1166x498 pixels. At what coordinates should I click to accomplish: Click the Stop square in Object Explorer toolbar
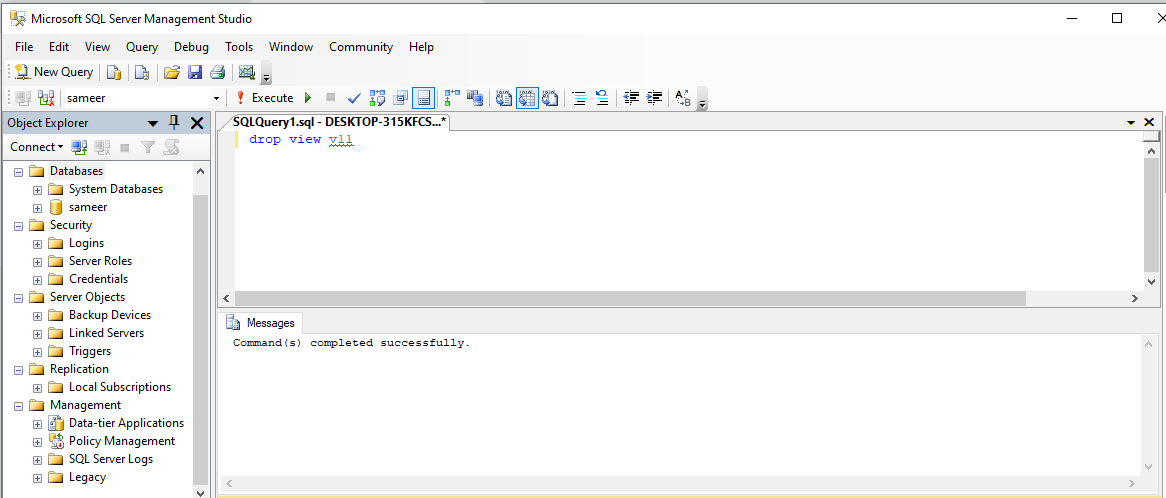coord(124,147)
